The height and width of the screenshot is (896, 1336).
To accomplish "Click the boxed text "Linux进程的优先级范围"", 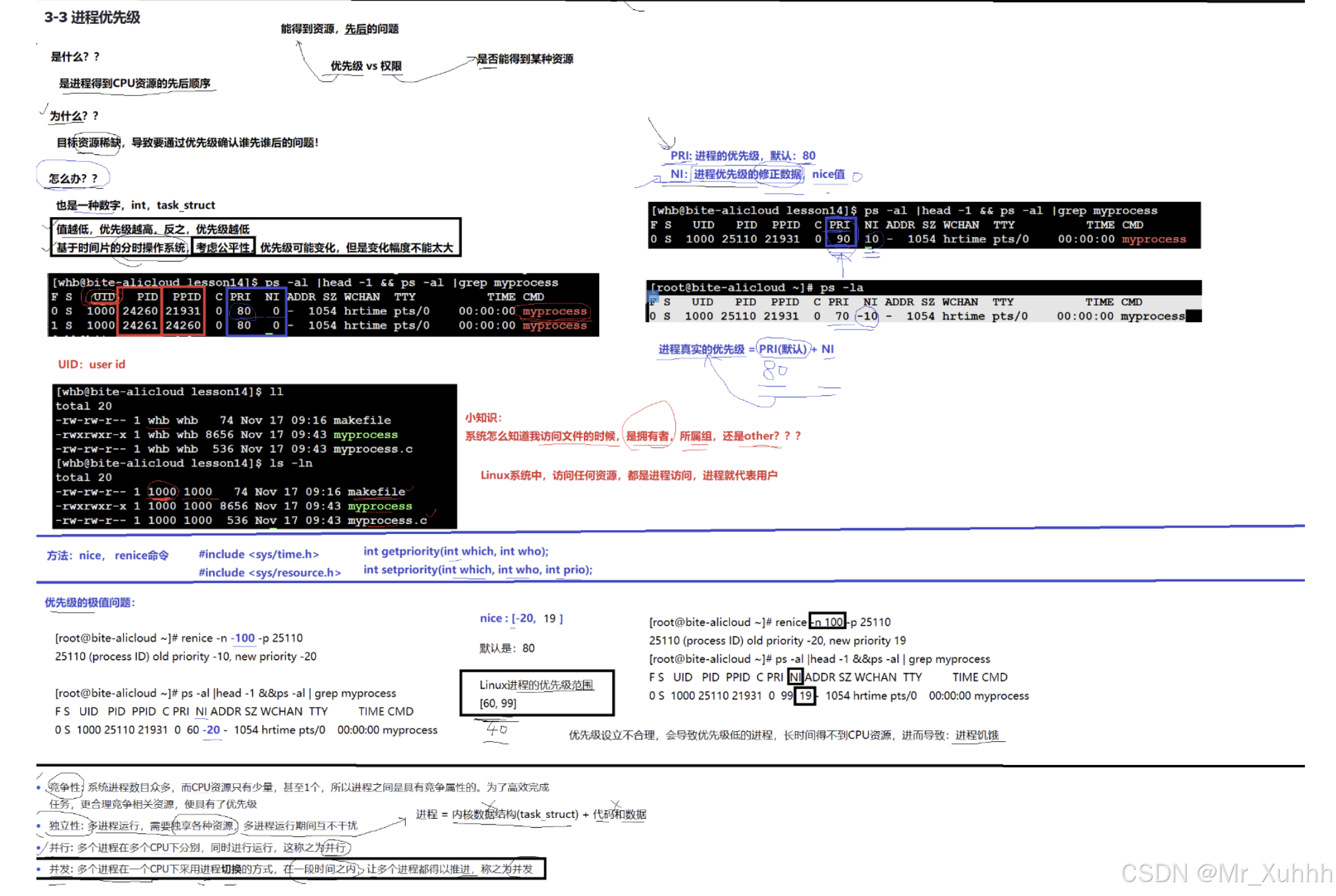I will (536, 685).
